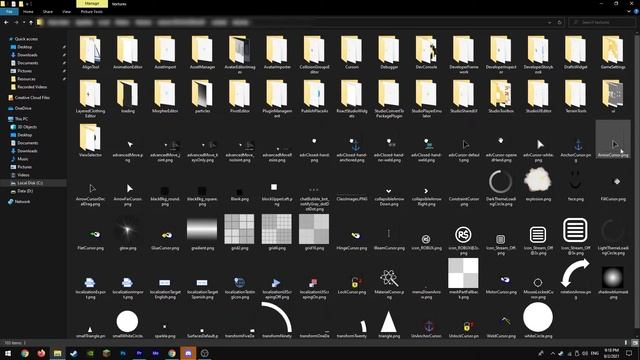Select the MotorCursor.png file

pyautogui.click(x=501, y=284)
